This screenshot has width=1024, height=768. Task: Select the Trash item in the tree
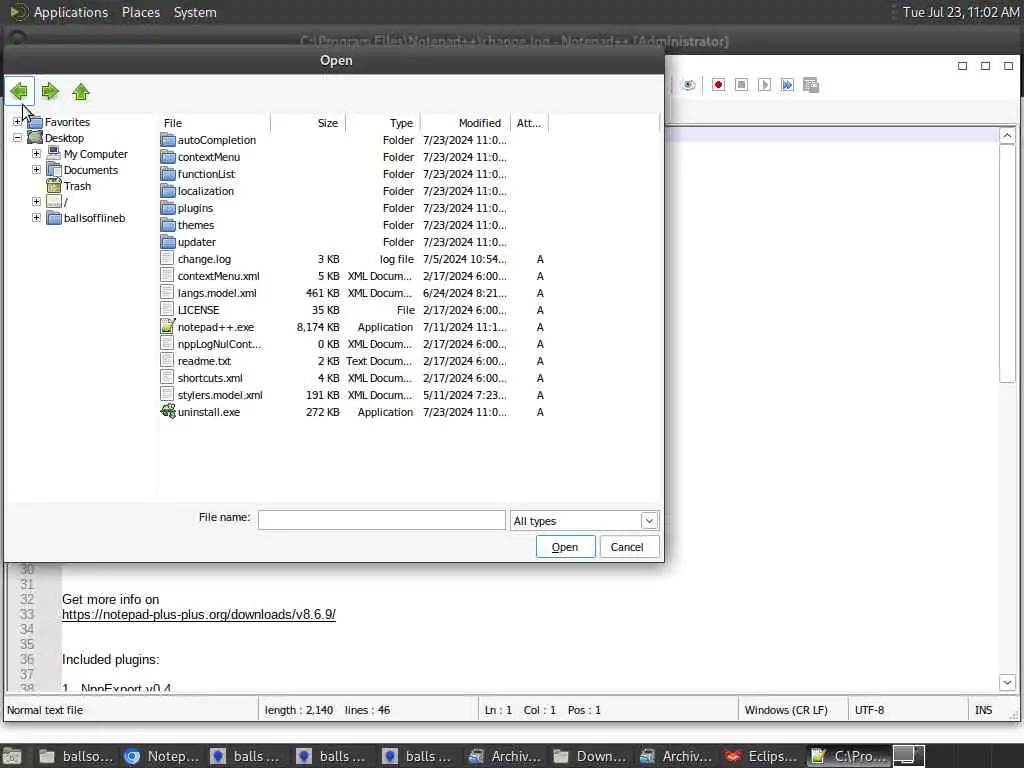[x=77, y=186]
